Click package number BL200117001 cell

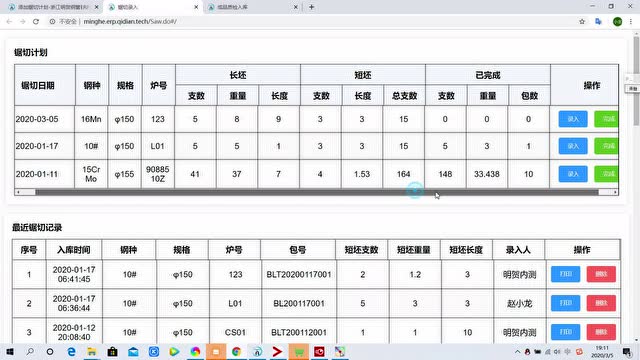(x=299, y=304)
